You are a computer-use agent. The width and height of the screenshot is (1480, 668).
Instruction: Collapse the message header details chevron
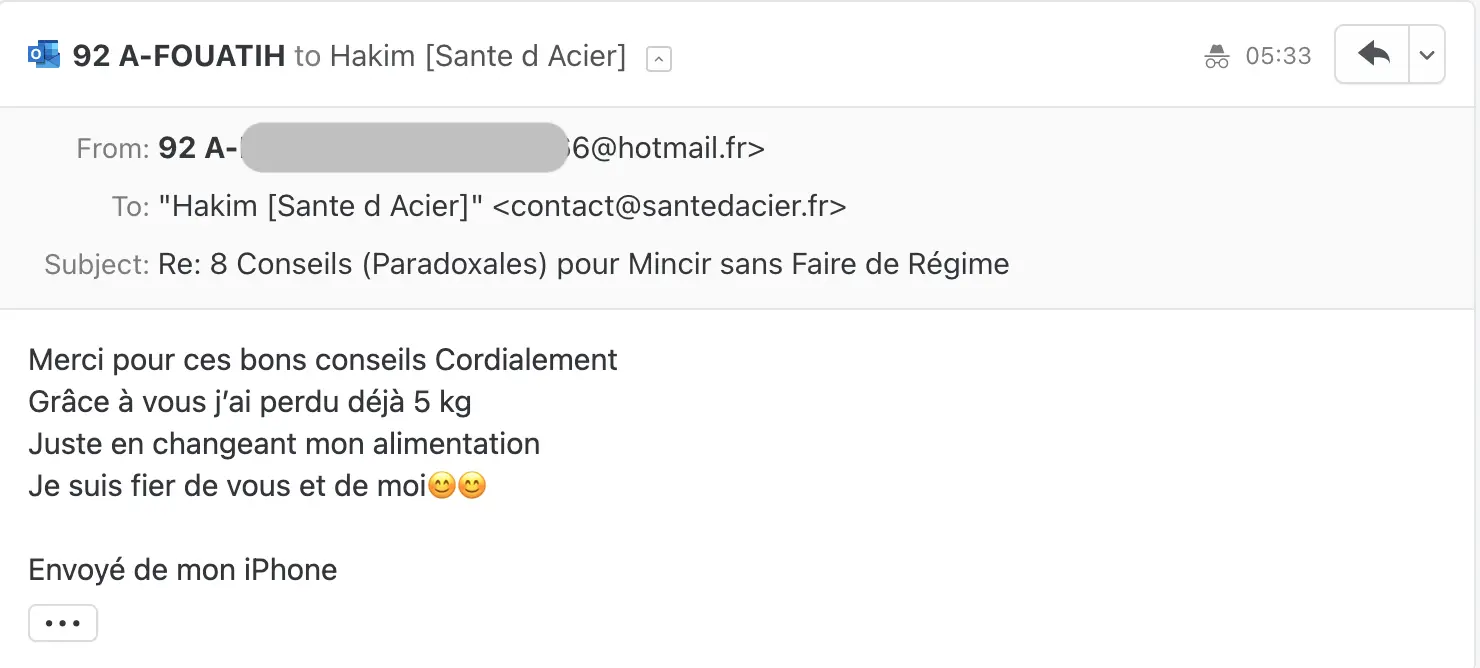[x=659, y=59]
